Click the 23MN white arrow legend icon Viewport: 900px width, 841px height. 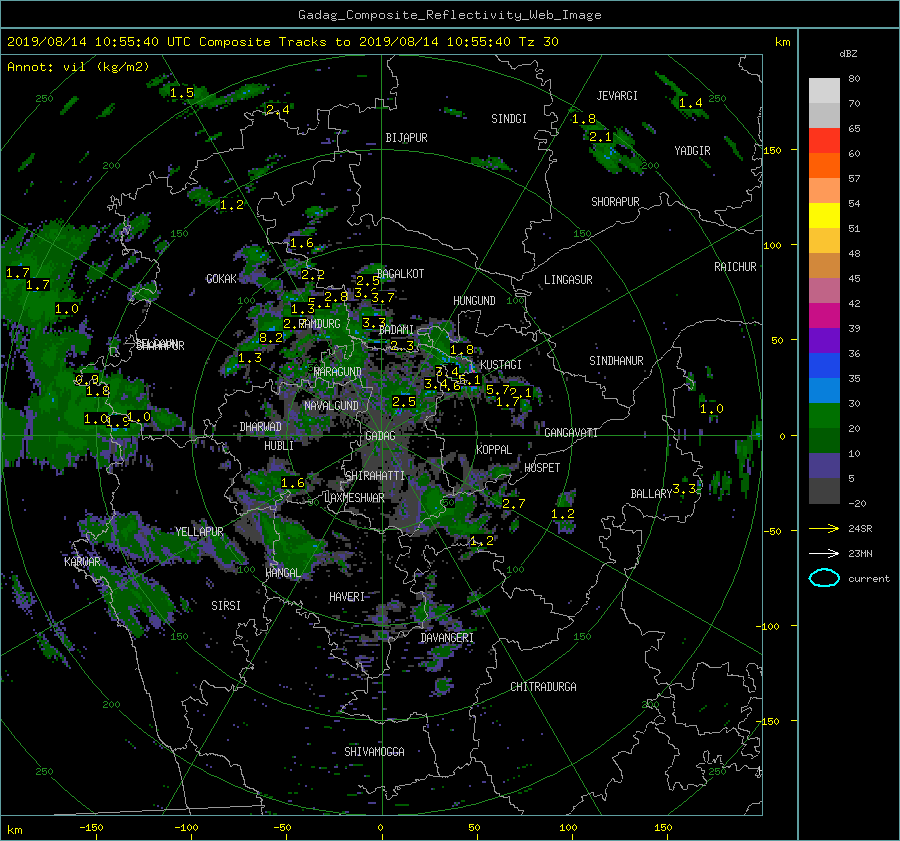(x=824, y=553)
